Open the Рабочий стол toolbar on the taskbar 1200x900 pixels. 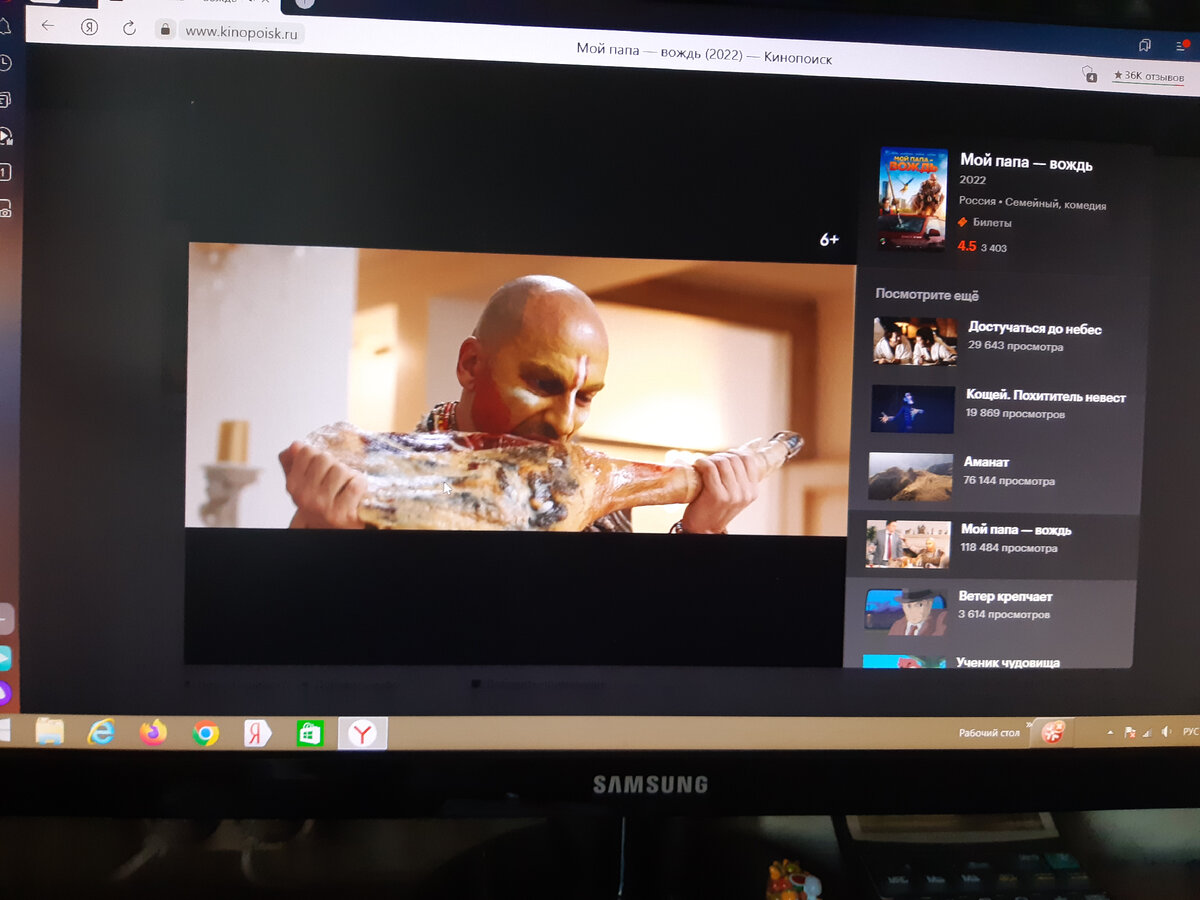[988, 733]
